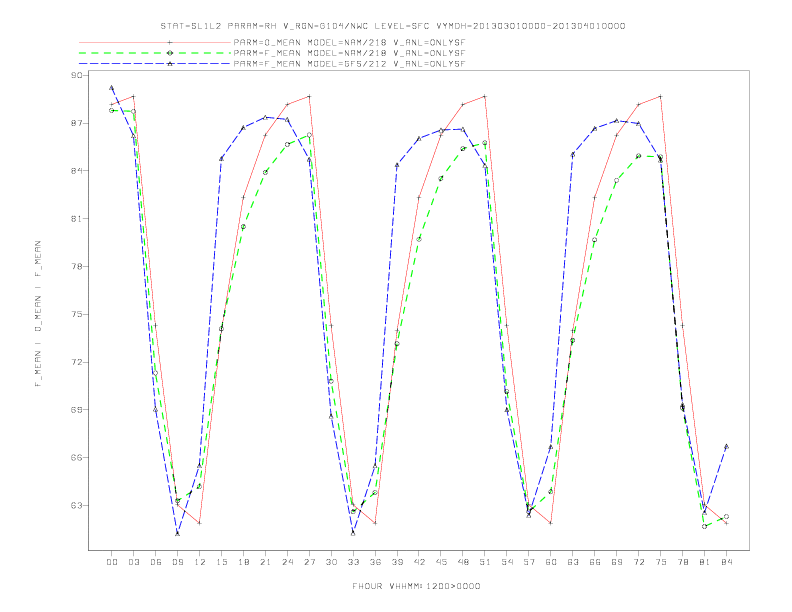Viewport: 792px width, 612px height.
Task: Click x-axis forecast hour label 66
Action: point(595,562)
